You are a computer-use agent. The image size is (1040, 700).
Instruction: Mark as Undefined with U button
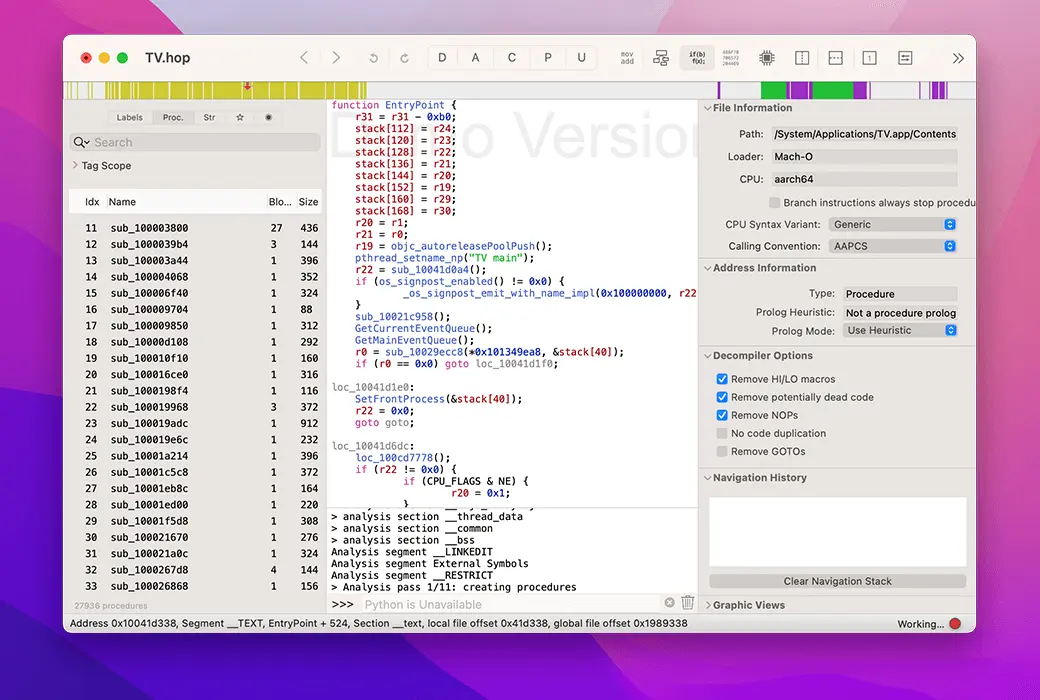point(582,58)
